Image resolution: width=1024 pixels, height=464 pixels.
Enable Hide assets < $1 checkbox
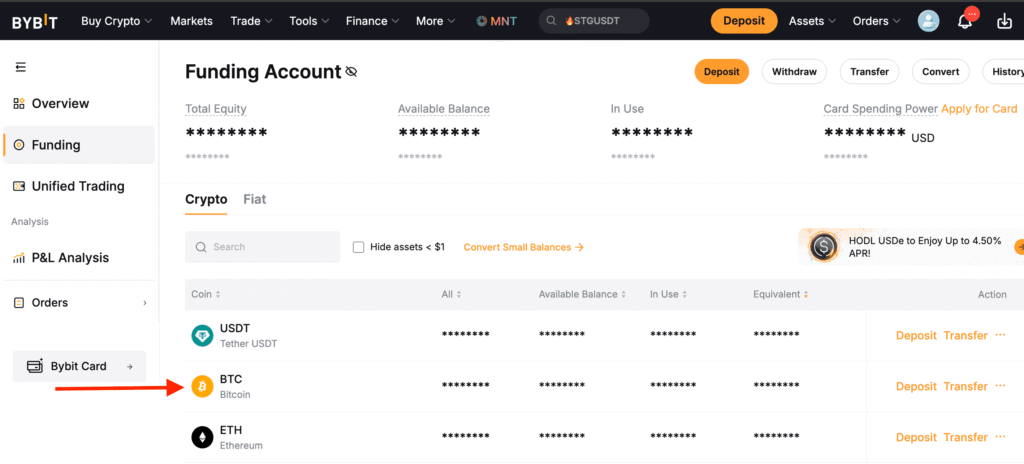tap(358, 247)
